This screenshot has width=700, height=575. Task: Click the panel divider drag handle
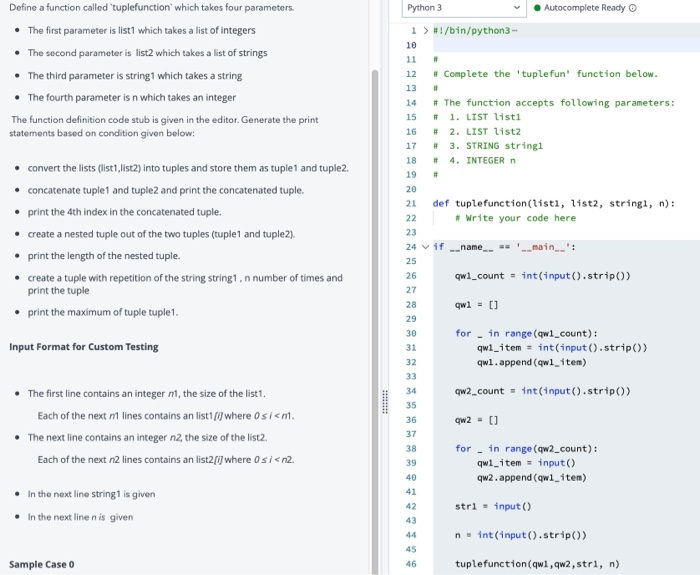point(385,402)
